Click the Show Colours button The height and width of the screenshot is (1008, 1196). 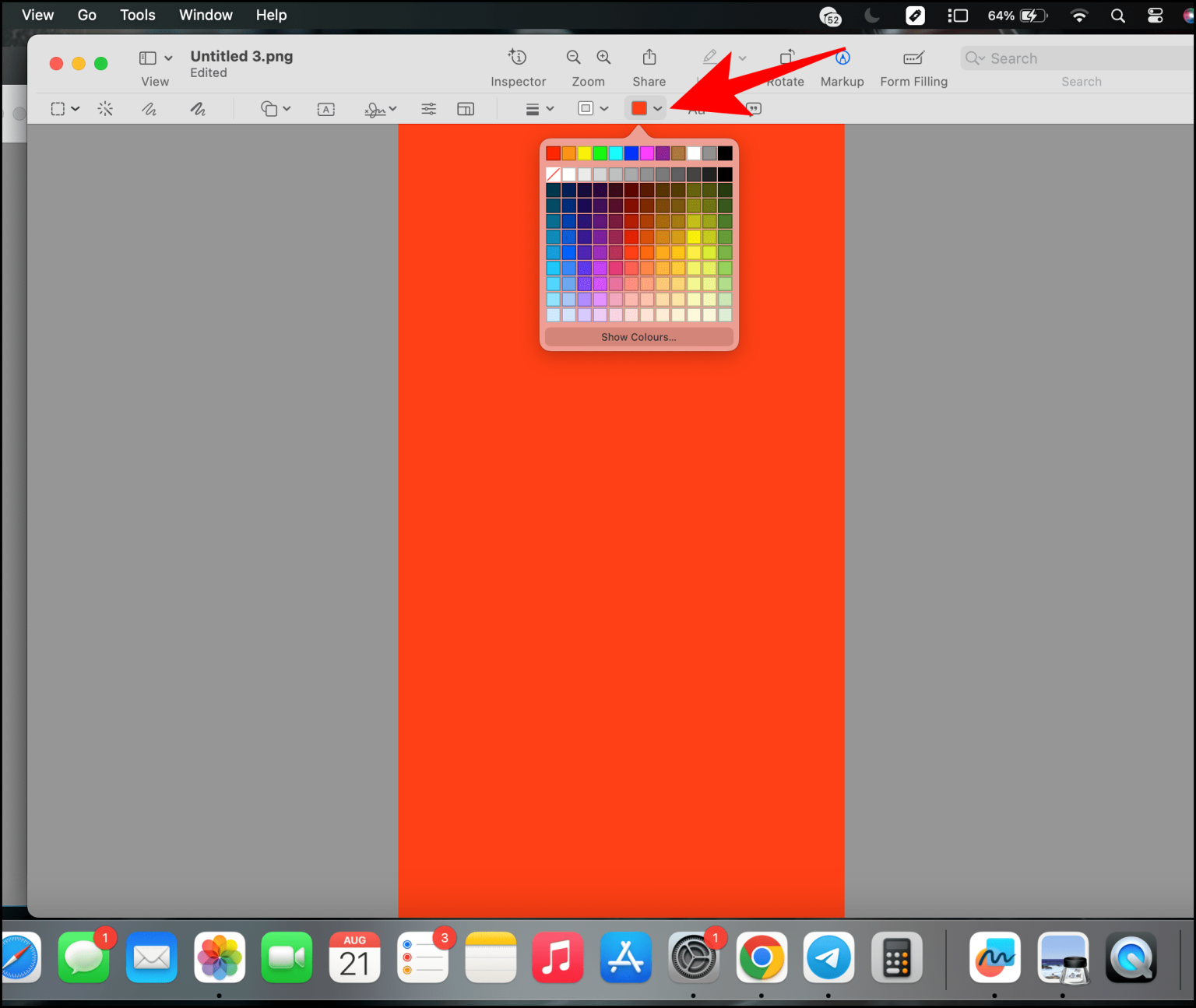[x=638, y=337]
